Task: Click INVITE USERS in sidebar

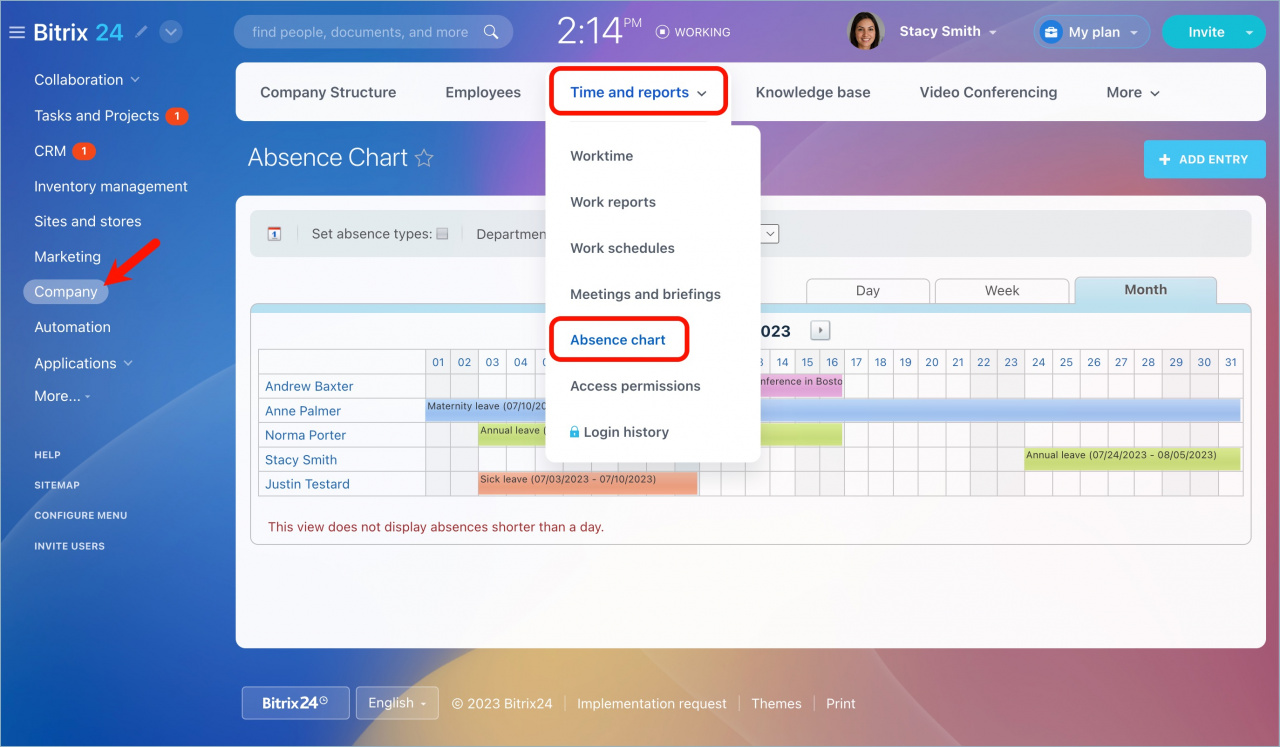Action: 69,546
